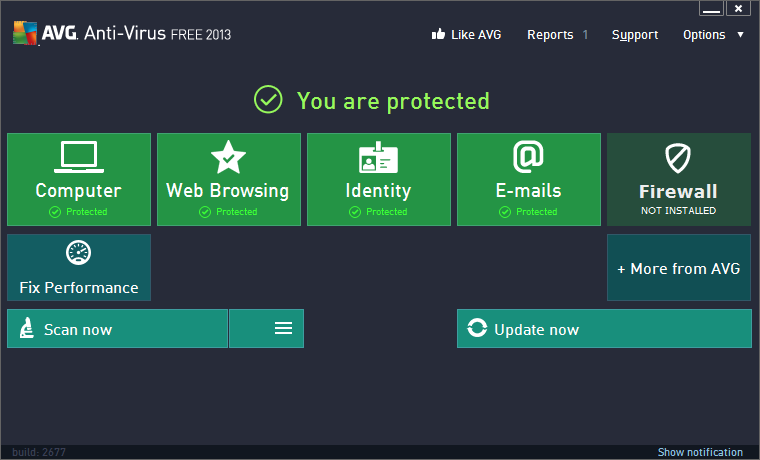Click the Show notification link
Image resolution: width=760 pixels, height=460 pixels.
pos(700,452)
